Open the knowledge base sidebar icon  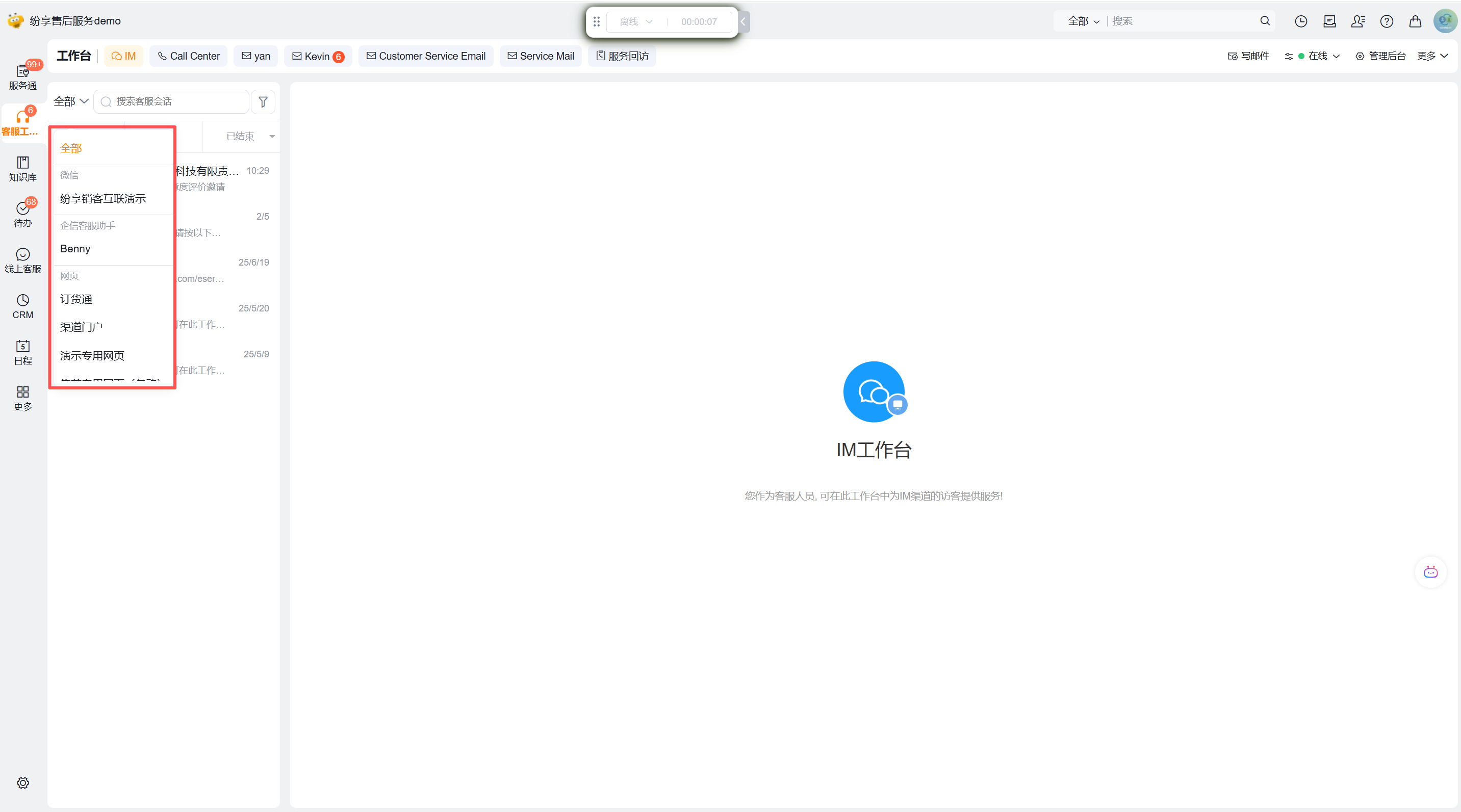point(22,168)
